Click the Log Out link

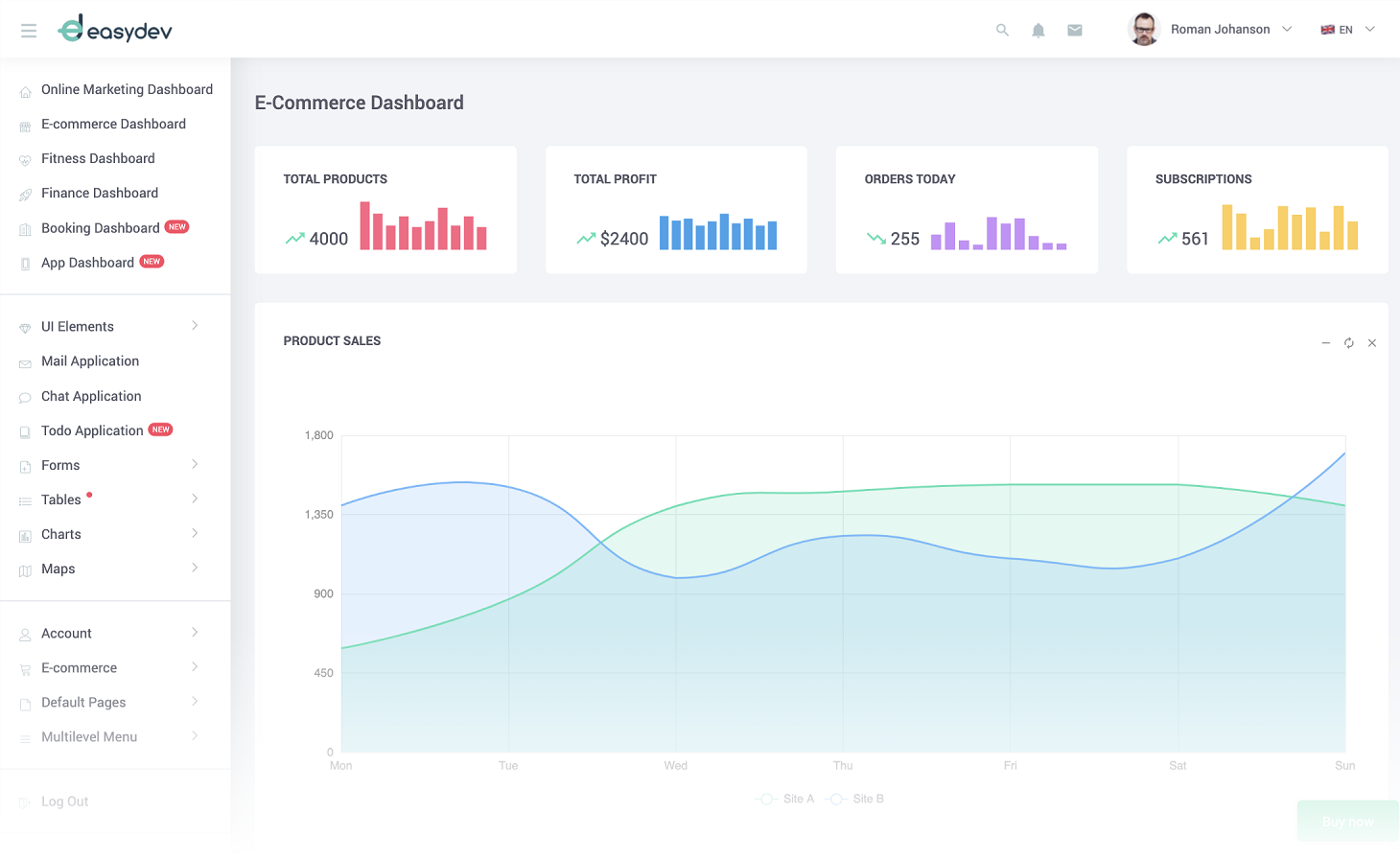(x=64, y=801)
